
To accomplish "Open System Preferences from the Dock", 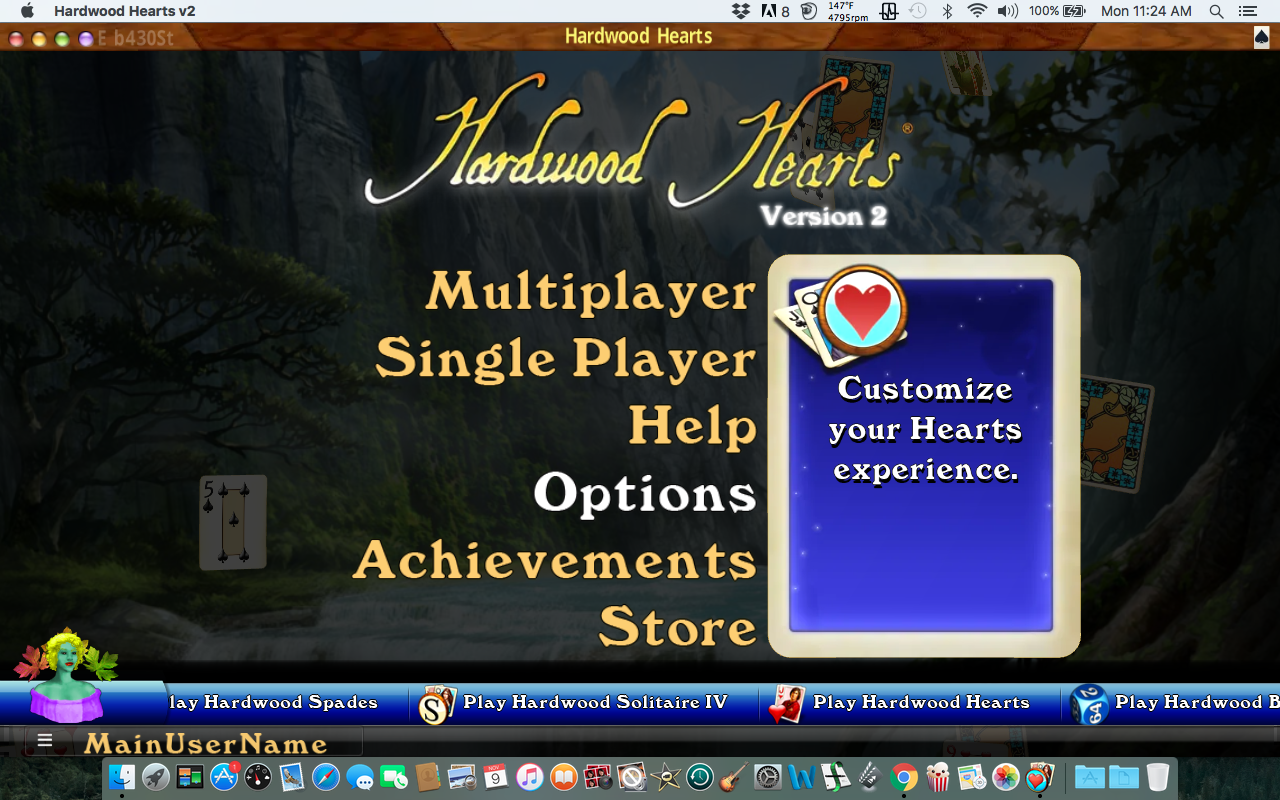I will point(767,777).
